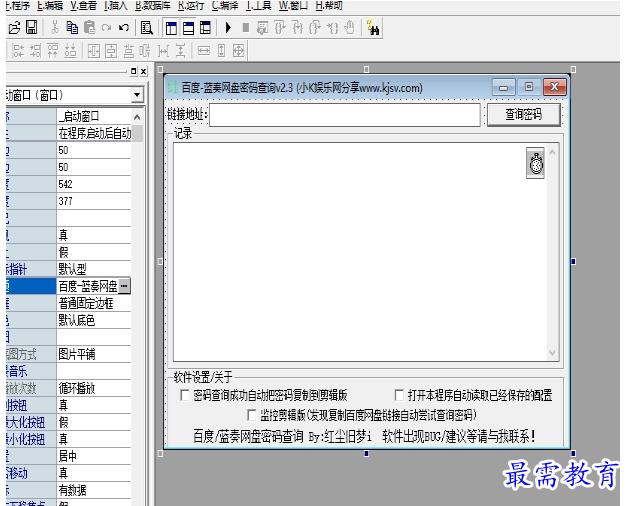Float the property panel with the square button
This screenshot has width=627, height=506.
134,71
